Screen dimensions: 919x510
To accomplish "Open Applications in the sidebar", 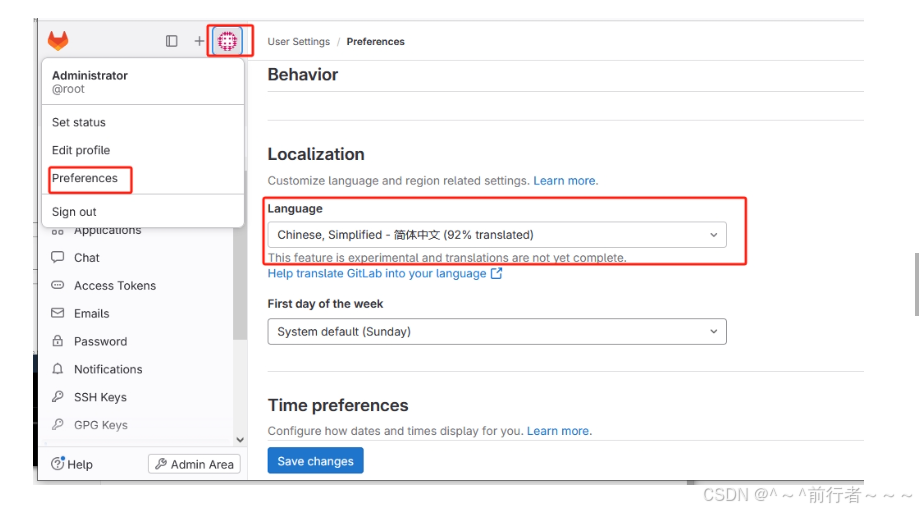I will tap(107, 231).
